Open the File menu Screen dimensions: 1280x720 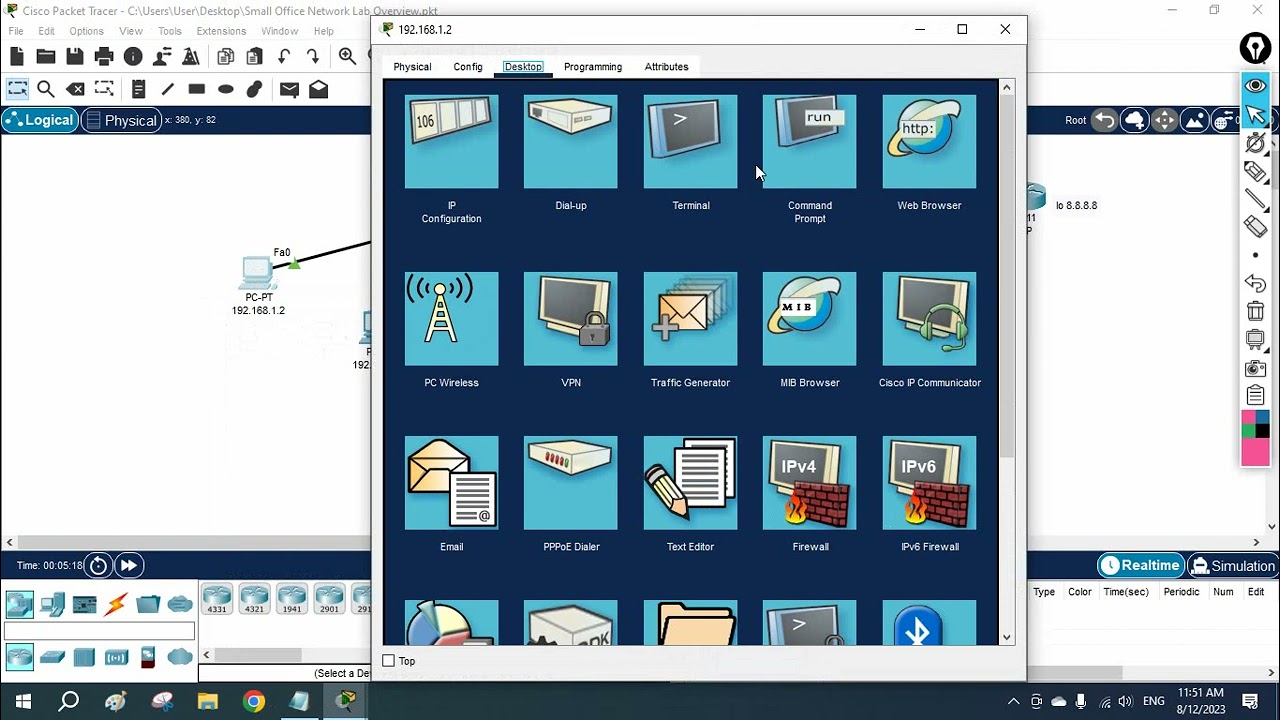(x=16, y=31)
